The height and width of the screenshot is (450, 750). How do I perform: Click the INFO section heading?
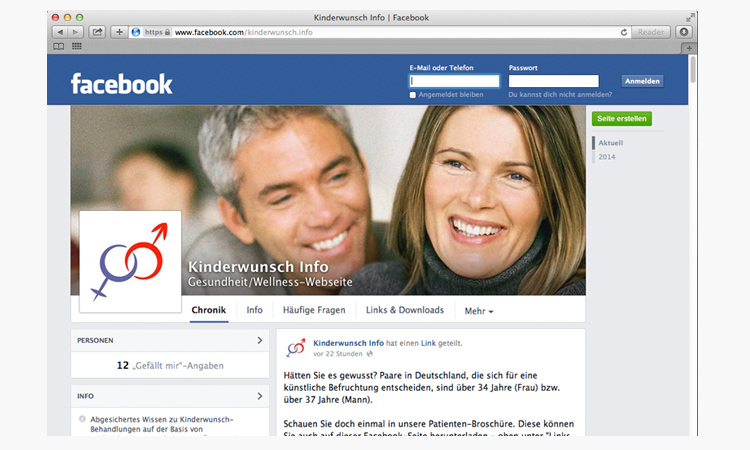coord(85,396)
